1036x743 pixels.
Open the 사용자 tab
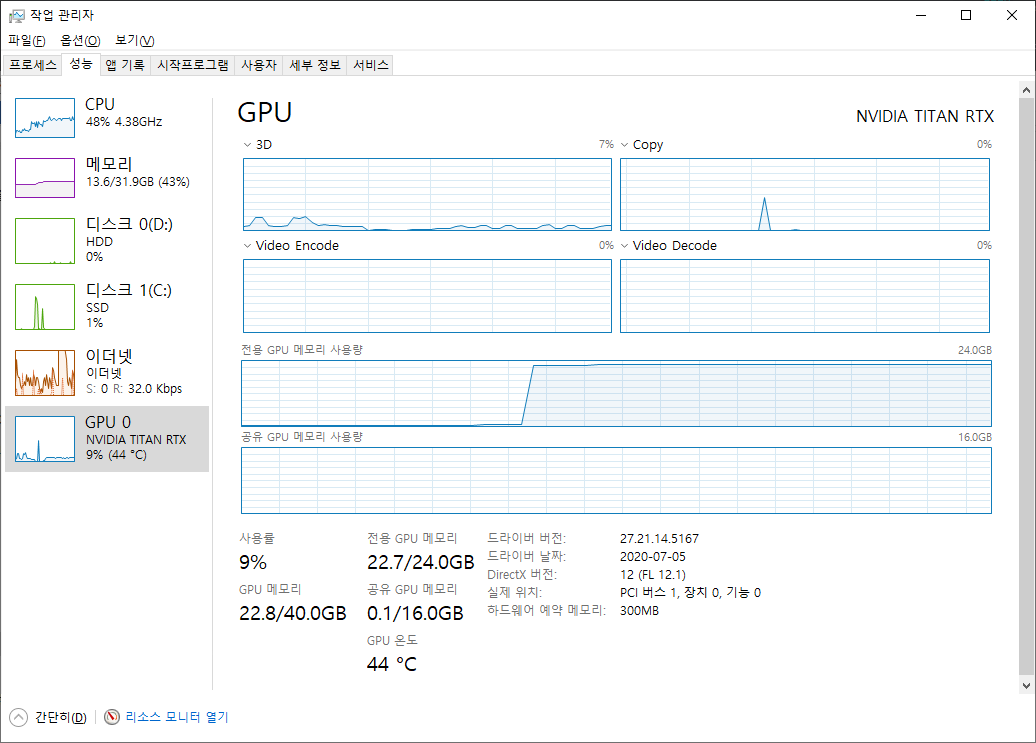click(x=258, y=65)
